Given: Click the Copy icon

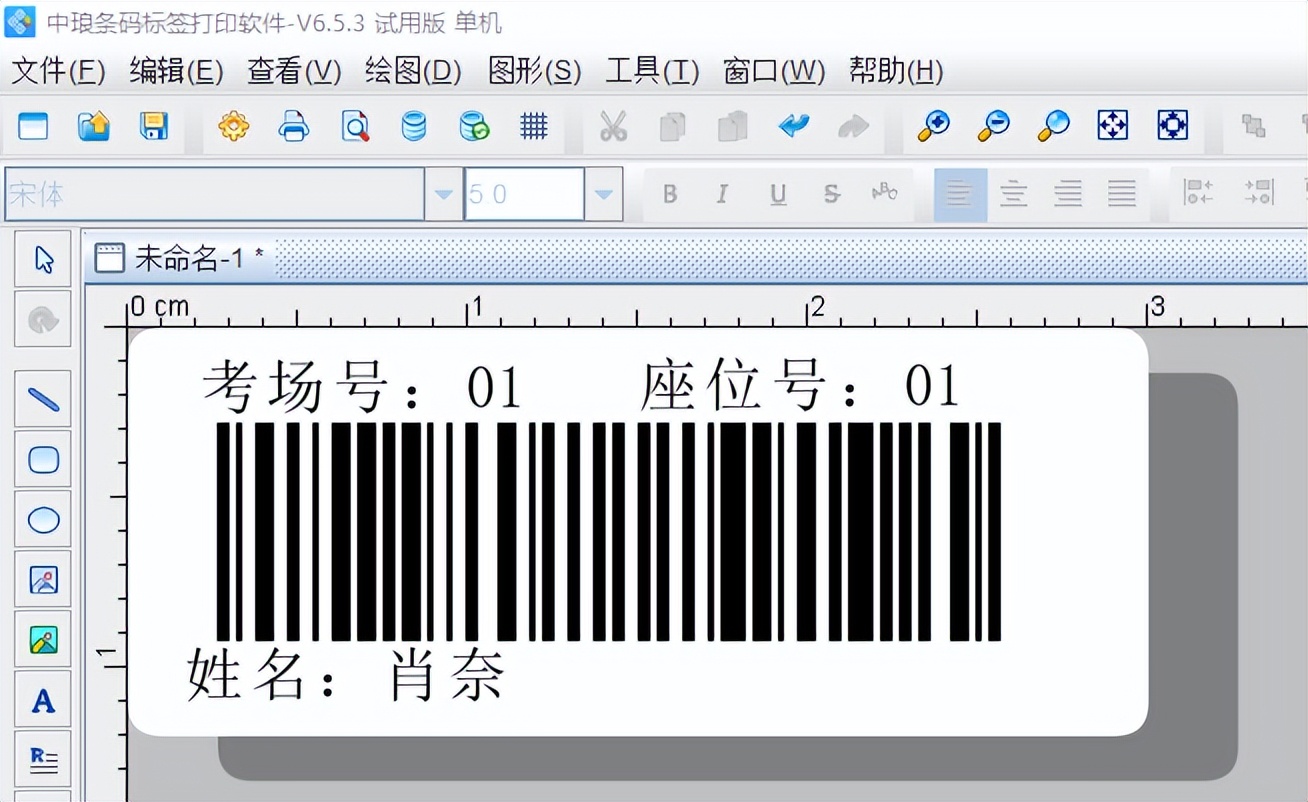Looking at the screenshot, I should [673, 126].
